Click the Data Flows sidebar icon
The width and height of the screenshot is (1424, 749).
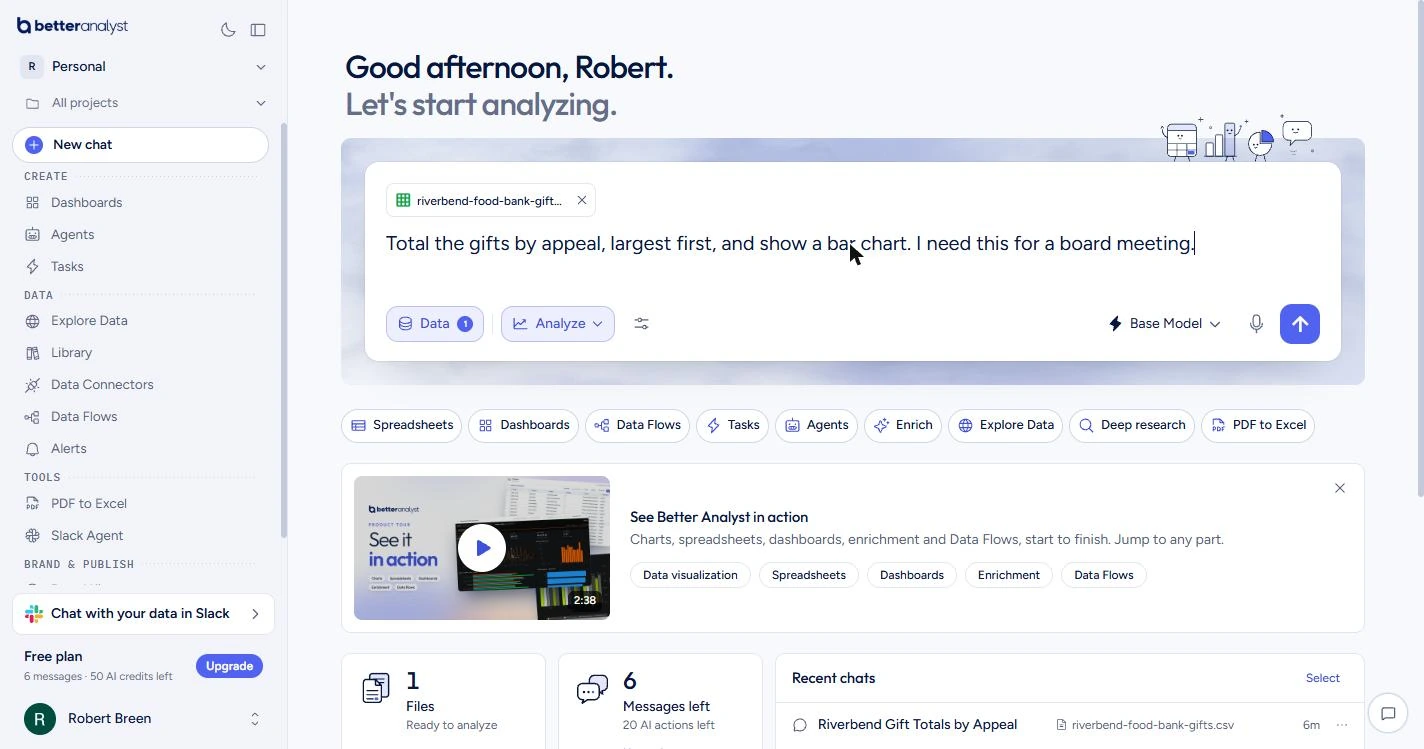pos(32,417)
